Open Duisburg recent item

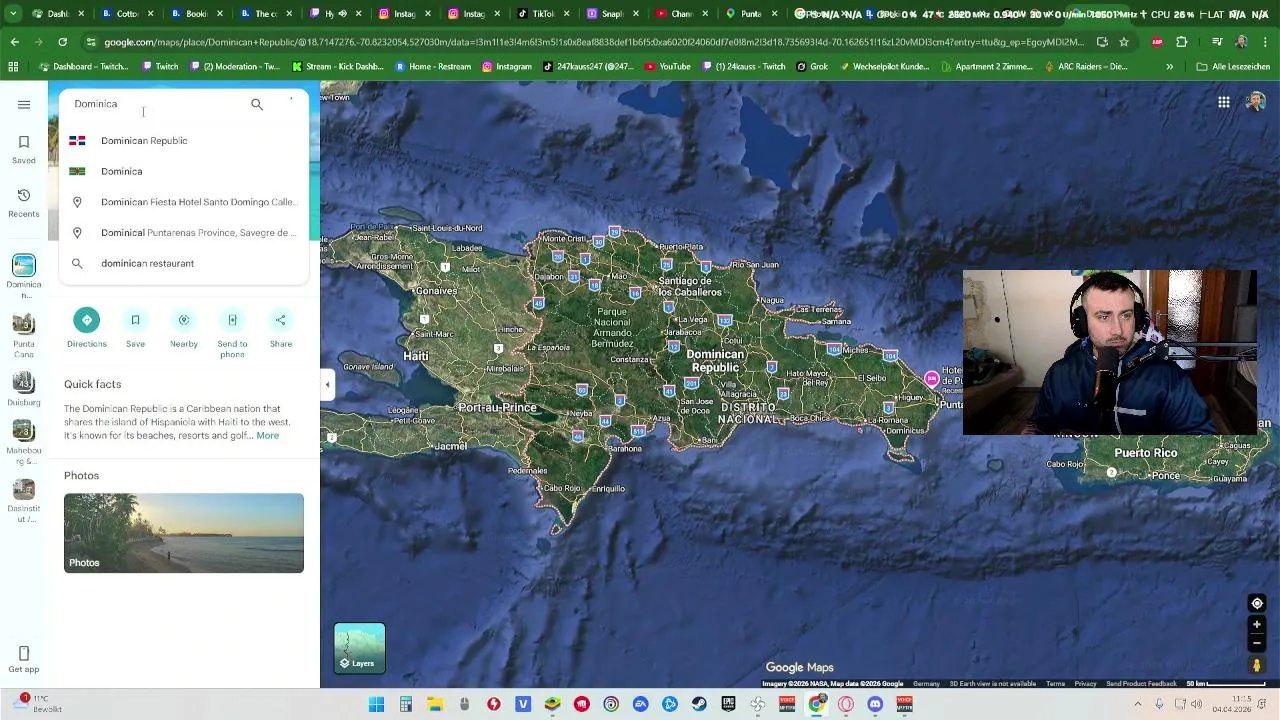24,390
